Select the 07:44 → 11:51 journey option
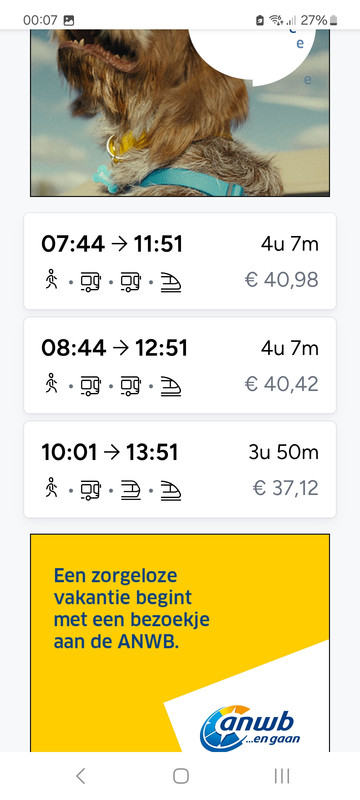This screenshot has height=800, width=360. (180, 261)
